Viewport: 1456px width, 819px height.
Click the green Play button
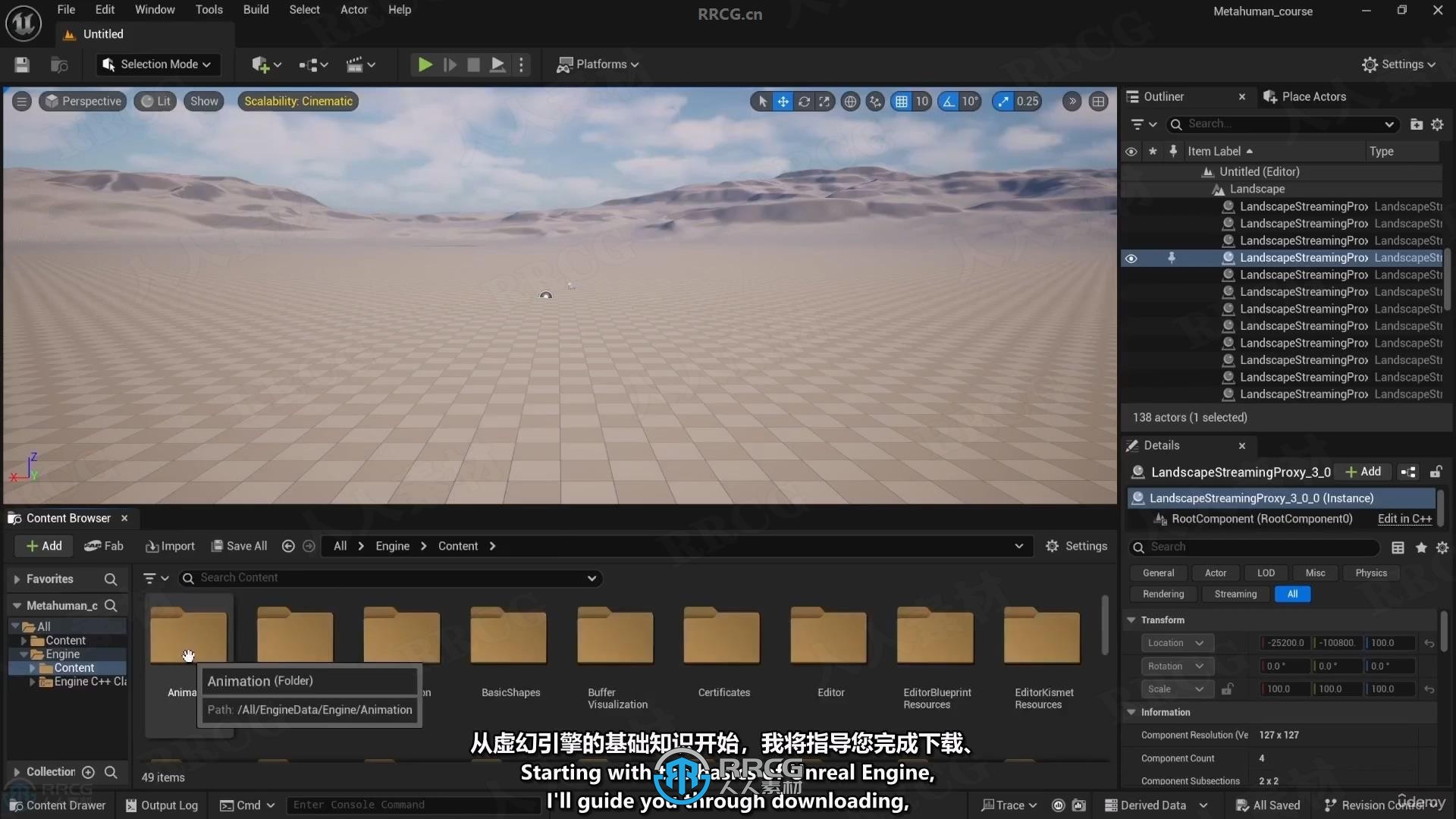[x=425, y=64]
